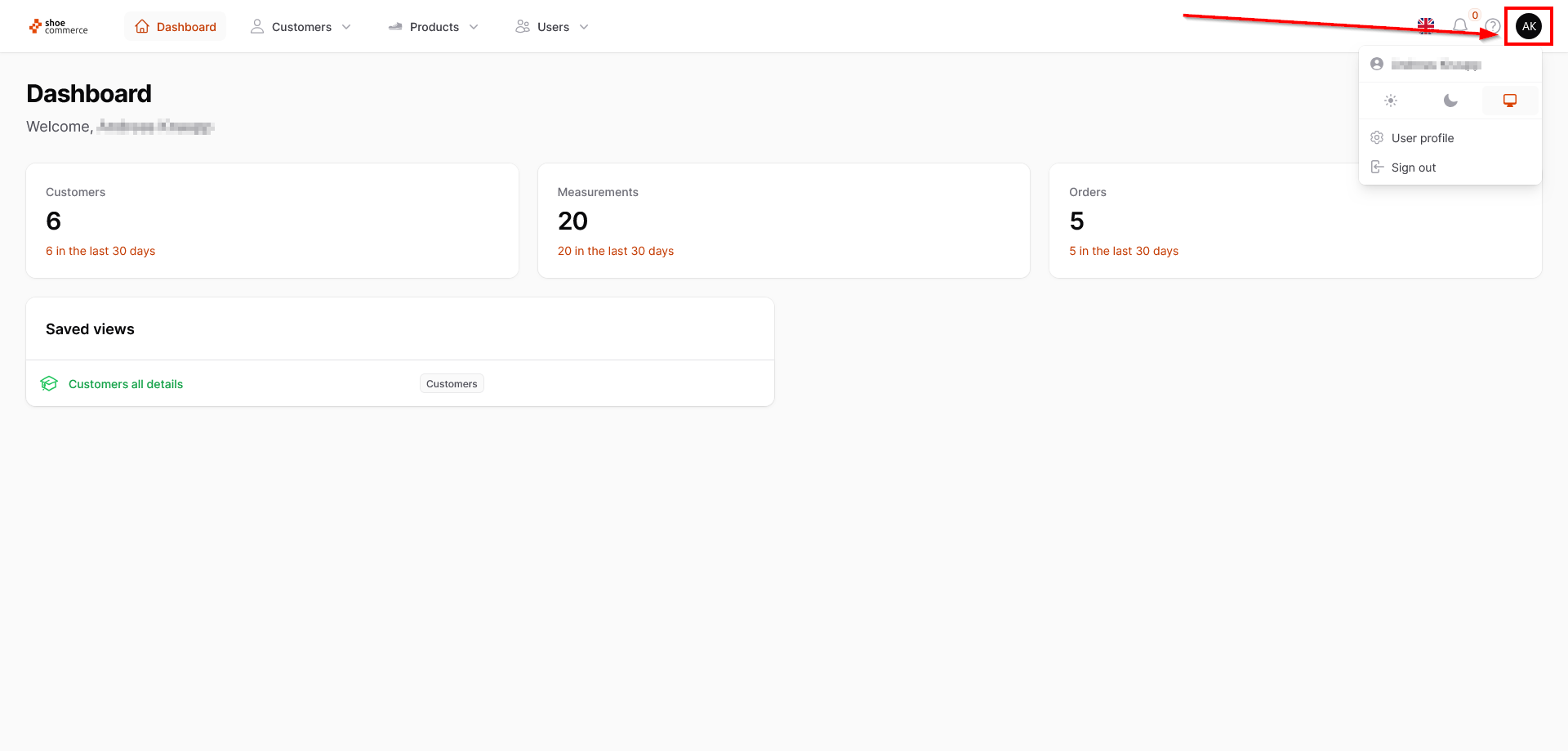Click the user account icon in dropdown

click(1377, 64)
